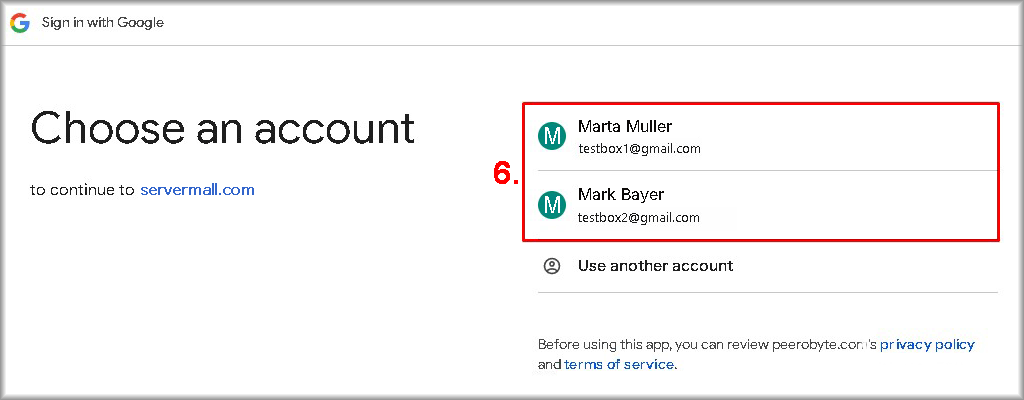
Task: Pick the testbox2@gmail.com email address
Action: coord(639,217)
